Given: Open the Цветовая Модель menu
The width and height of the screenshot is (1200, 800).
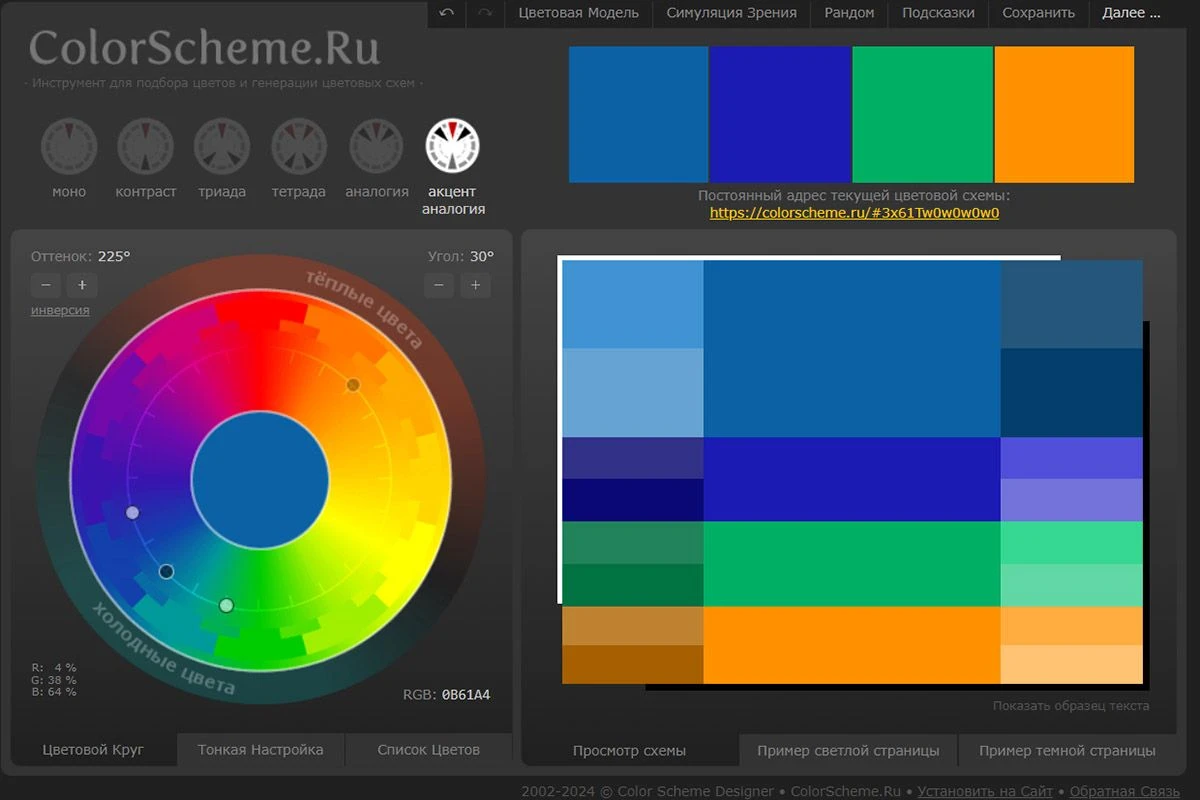Looking at the screenshot, I should click(x=578, y=13).
